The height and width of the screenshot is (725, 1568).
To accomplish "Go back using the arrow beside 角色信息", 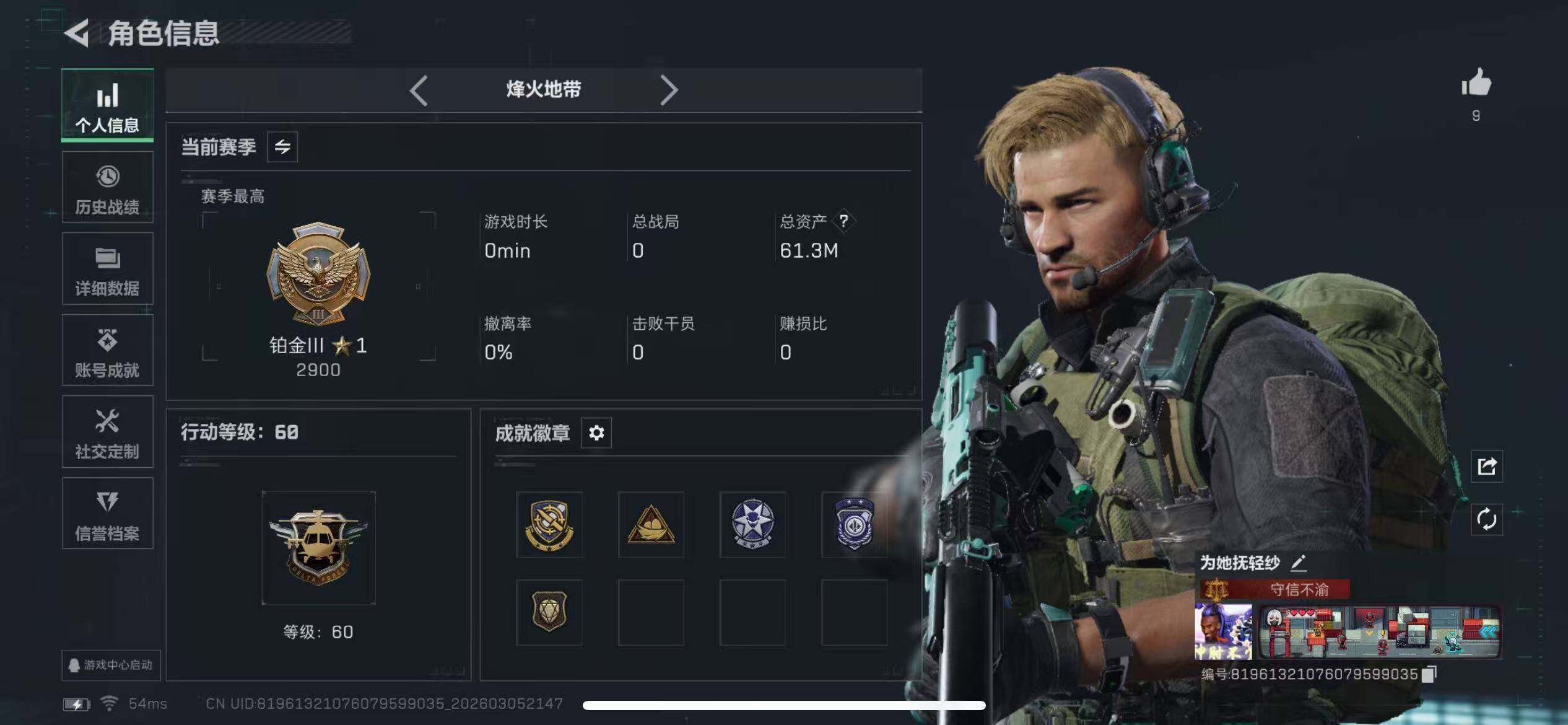I will pos(77,33).
